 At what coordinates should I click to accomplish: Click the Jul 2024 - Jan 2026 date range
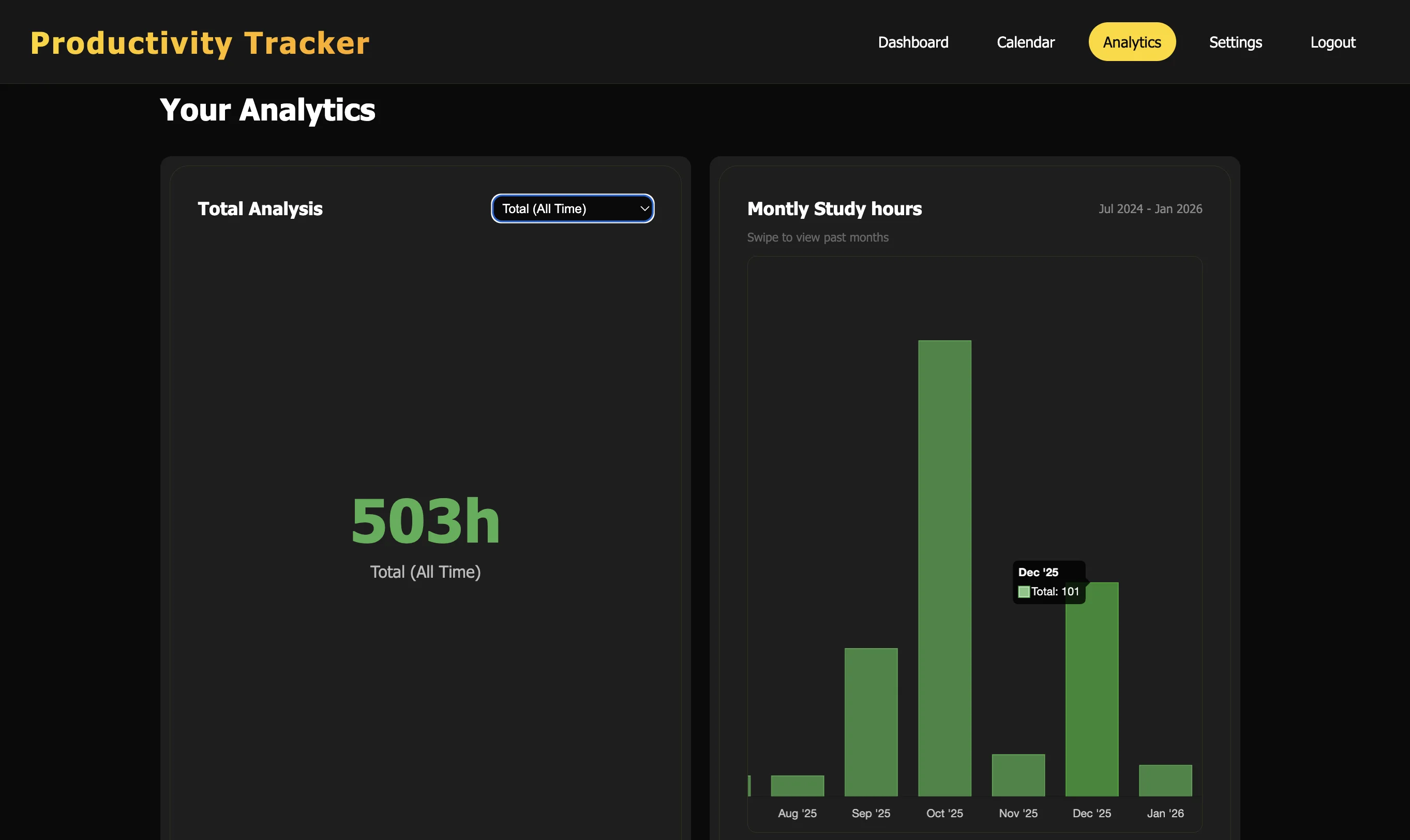click(x=1150, y=209)
